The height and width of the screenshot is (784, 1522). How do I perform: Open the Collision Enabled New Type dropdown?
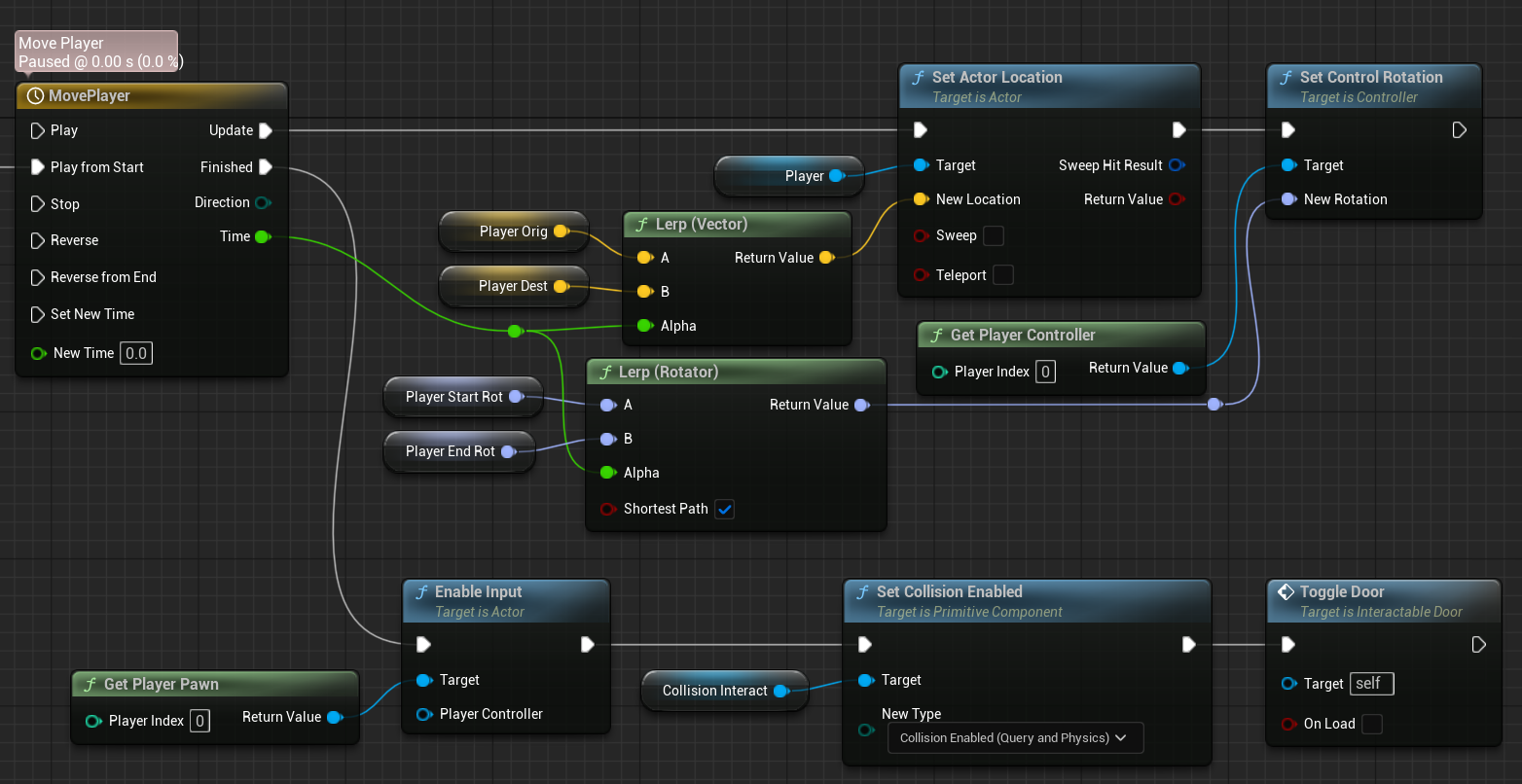coord(1015,737)
